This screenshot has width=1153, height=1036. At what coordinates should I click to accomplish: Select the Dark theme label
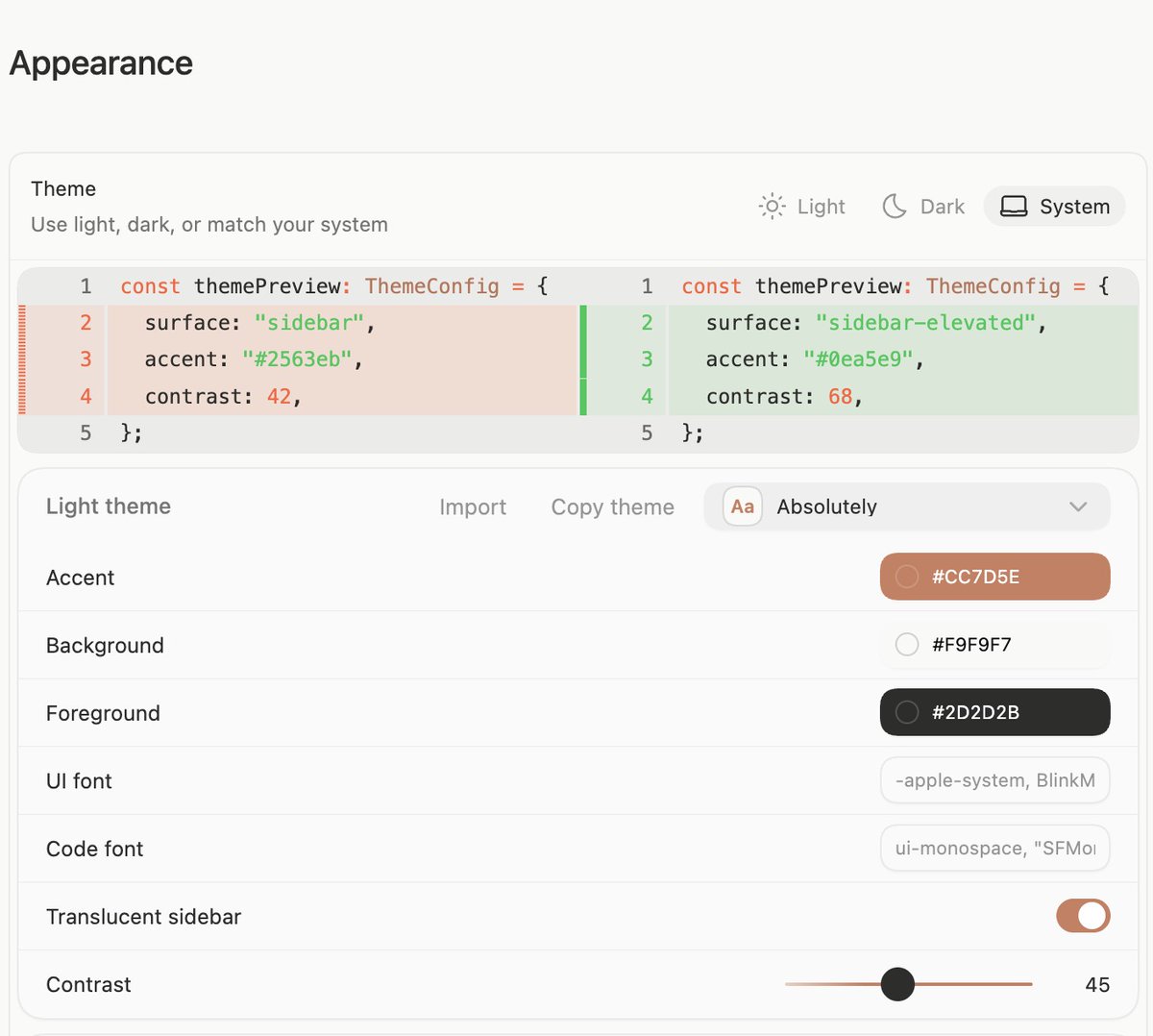click(x=943, y=207)
